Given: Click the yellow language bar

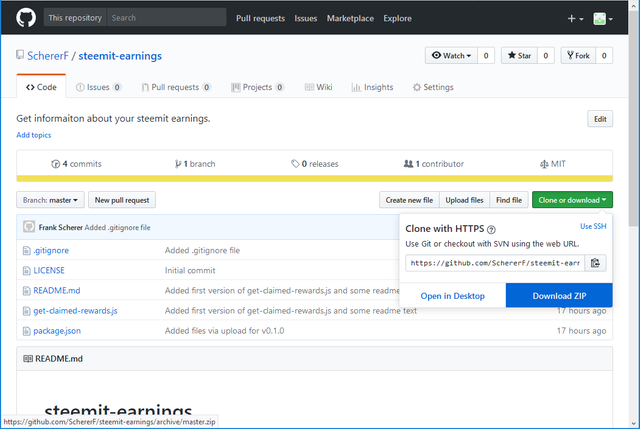Looking at the screenshot, I should [x=315, y=178].
